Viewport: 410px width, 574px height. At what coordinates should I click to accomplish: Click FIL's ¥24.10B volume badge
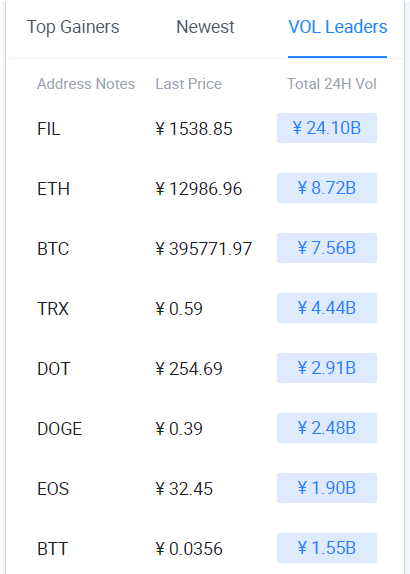327,128
